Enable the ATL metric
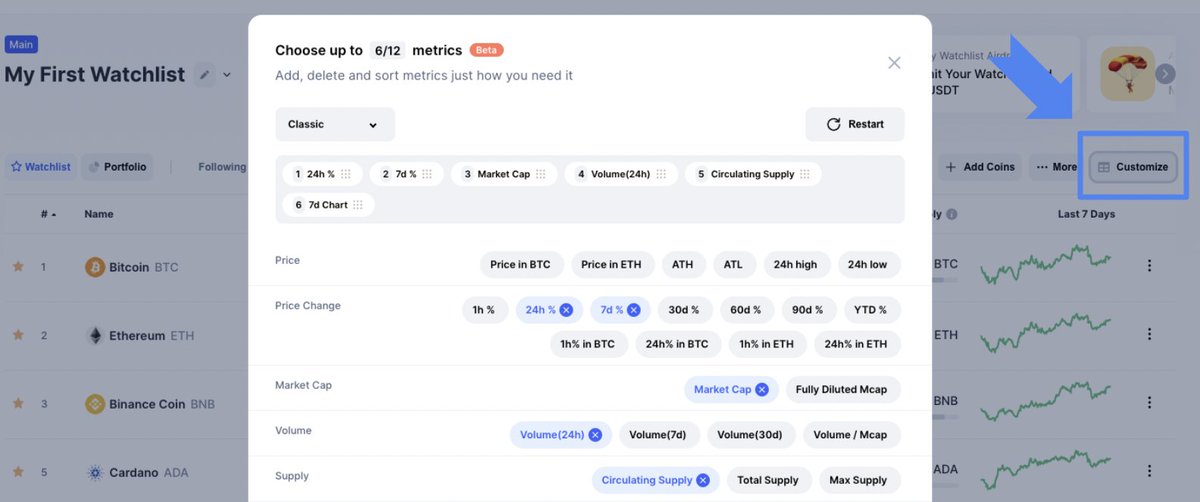 [x=733, y=265]
